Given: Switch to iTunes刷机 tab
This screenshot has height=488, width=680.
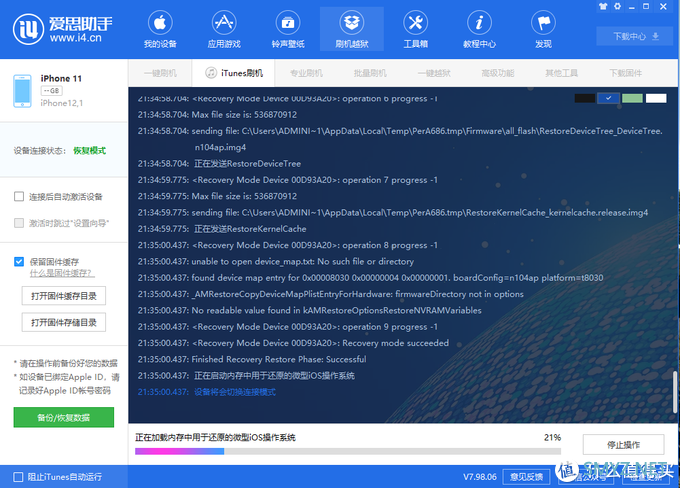Looking at the screenshot, I should point(234,73).
